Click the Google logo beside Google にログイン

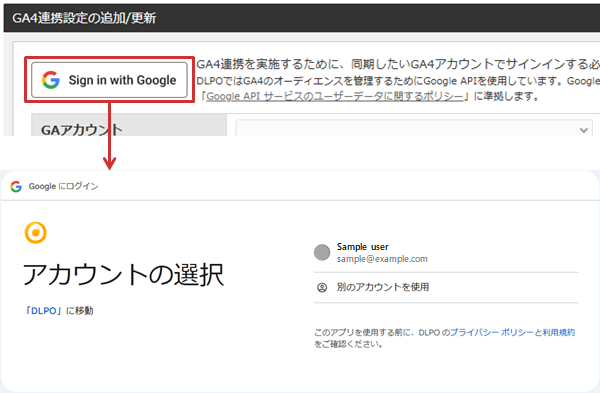click(16, 186)
